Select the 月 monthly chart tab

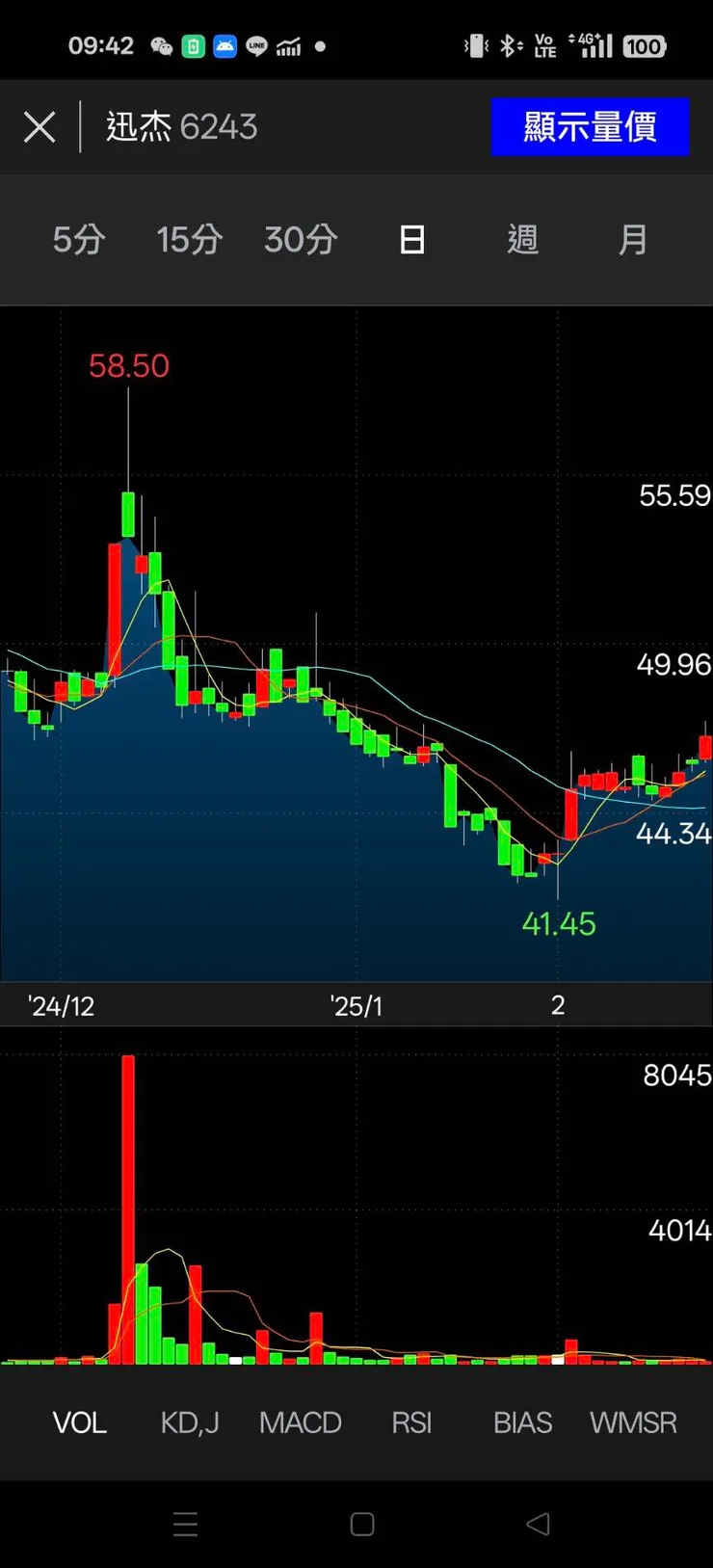[x=633, y=239]
